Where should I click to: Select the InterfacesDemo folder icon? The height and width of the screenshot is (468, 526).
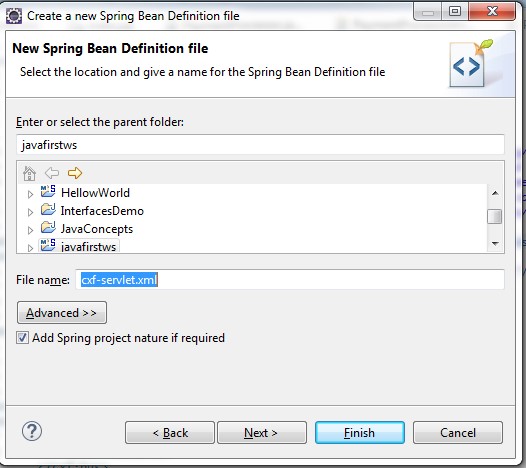coord(48,210)
